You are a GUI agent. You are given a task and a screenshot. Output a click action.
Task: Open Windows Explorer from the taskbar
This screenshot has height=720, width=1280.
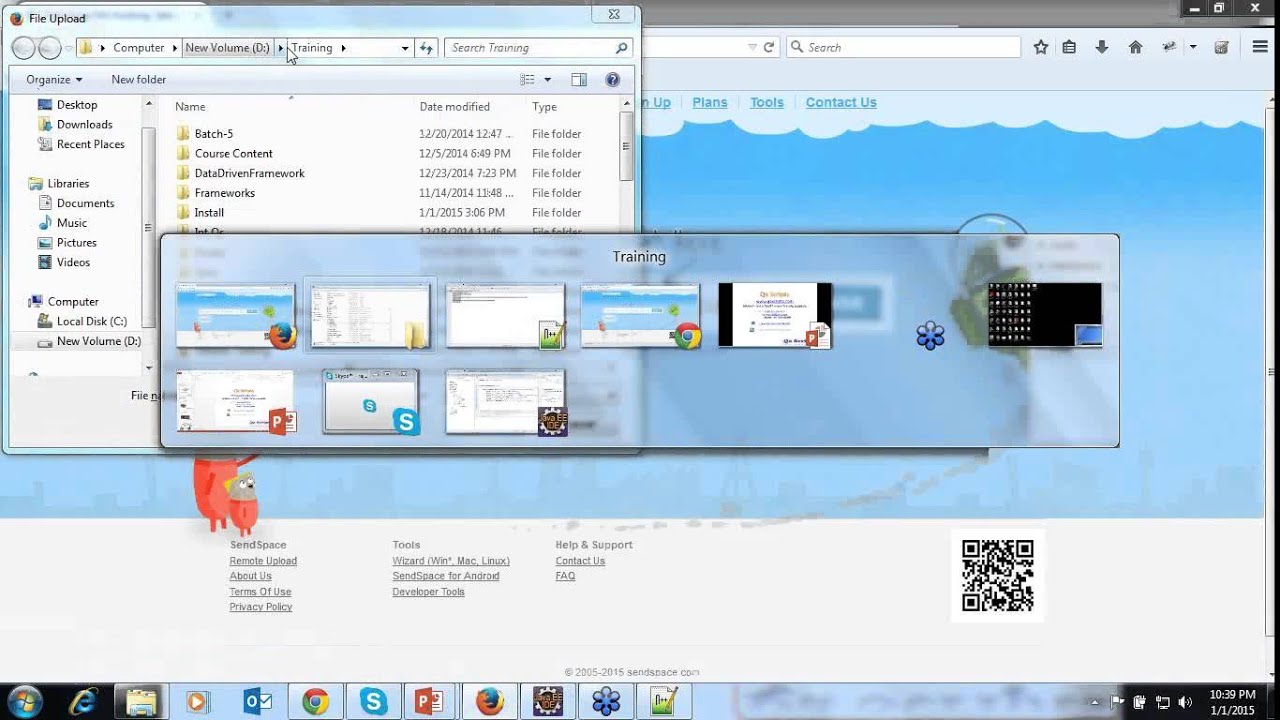pos(141,701)
